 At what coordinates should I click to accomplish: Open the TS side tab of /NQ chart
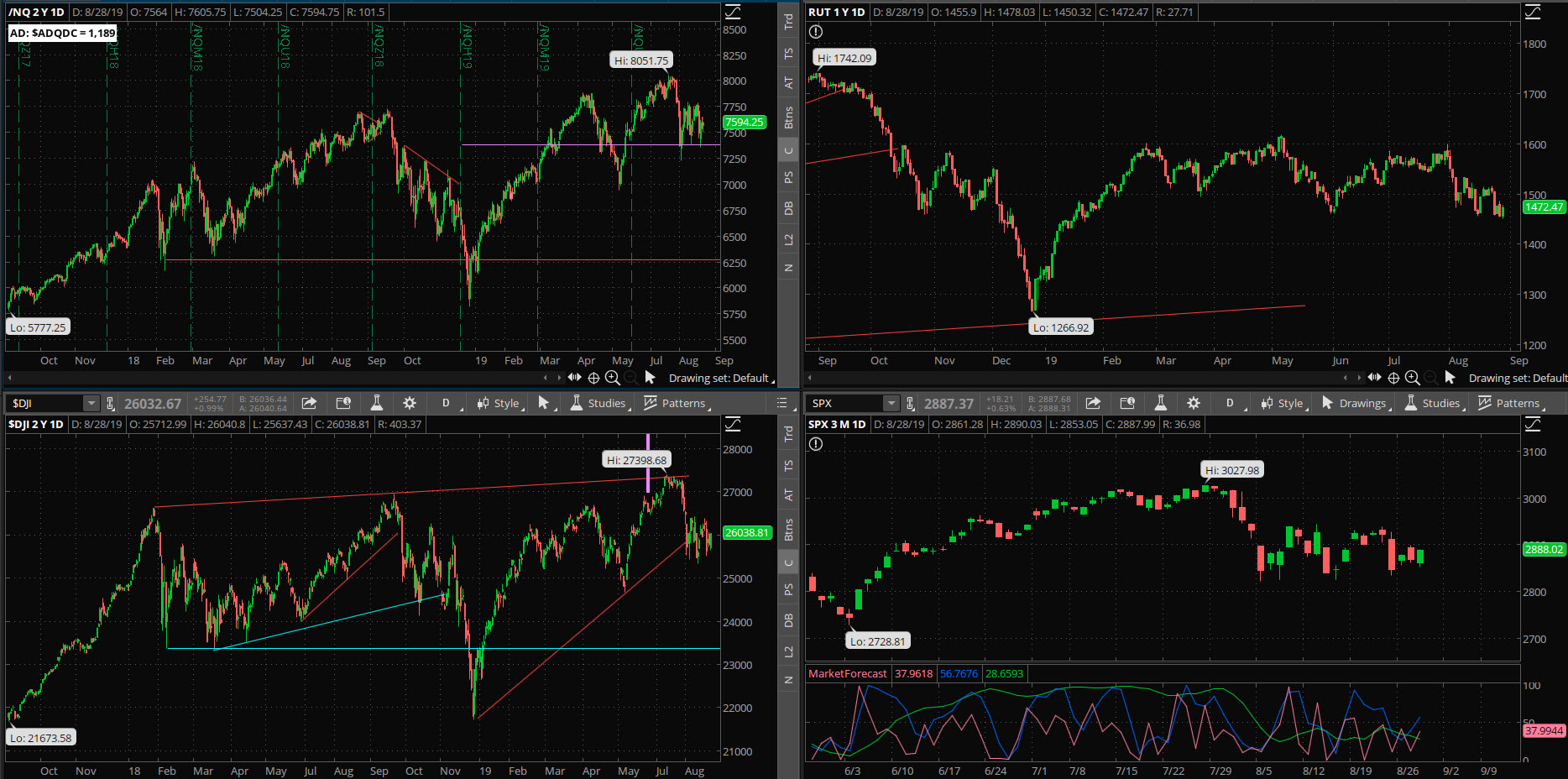[x=788, y=54]
